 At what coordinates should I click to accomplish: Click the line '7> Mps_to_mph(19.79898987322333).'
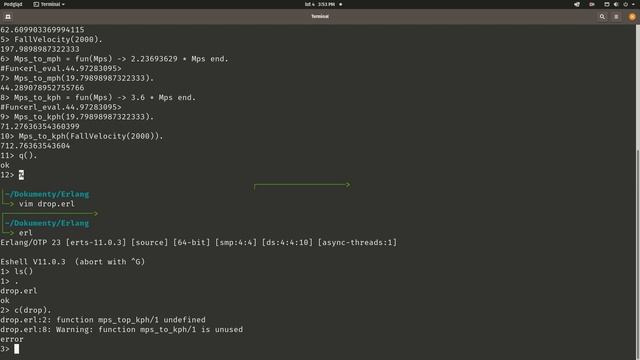pos(77,78)
